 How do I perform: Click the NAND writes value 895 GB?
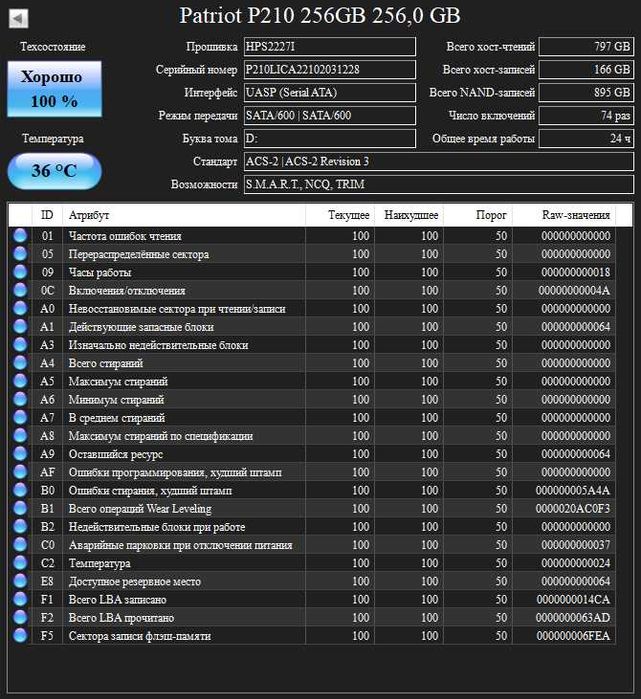(x=586, y=93)
